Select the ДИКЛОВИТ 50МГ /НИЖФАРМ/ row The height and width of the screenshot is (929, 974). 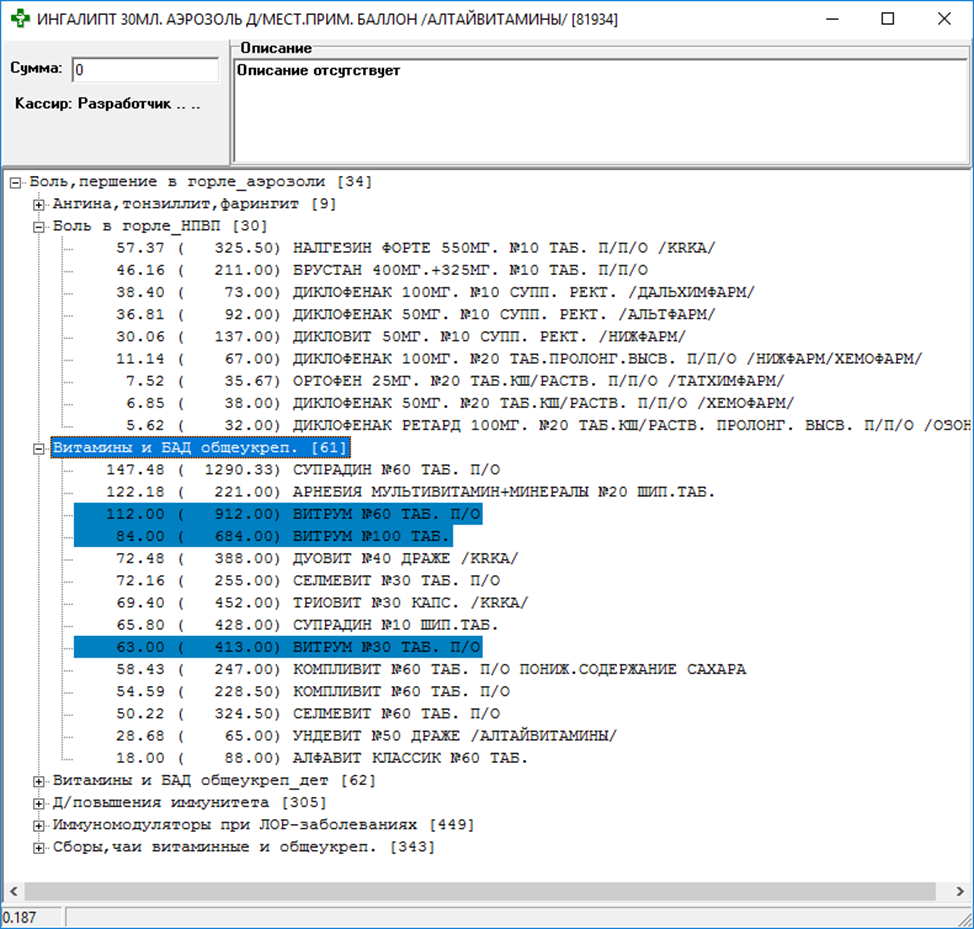[401, 337]
